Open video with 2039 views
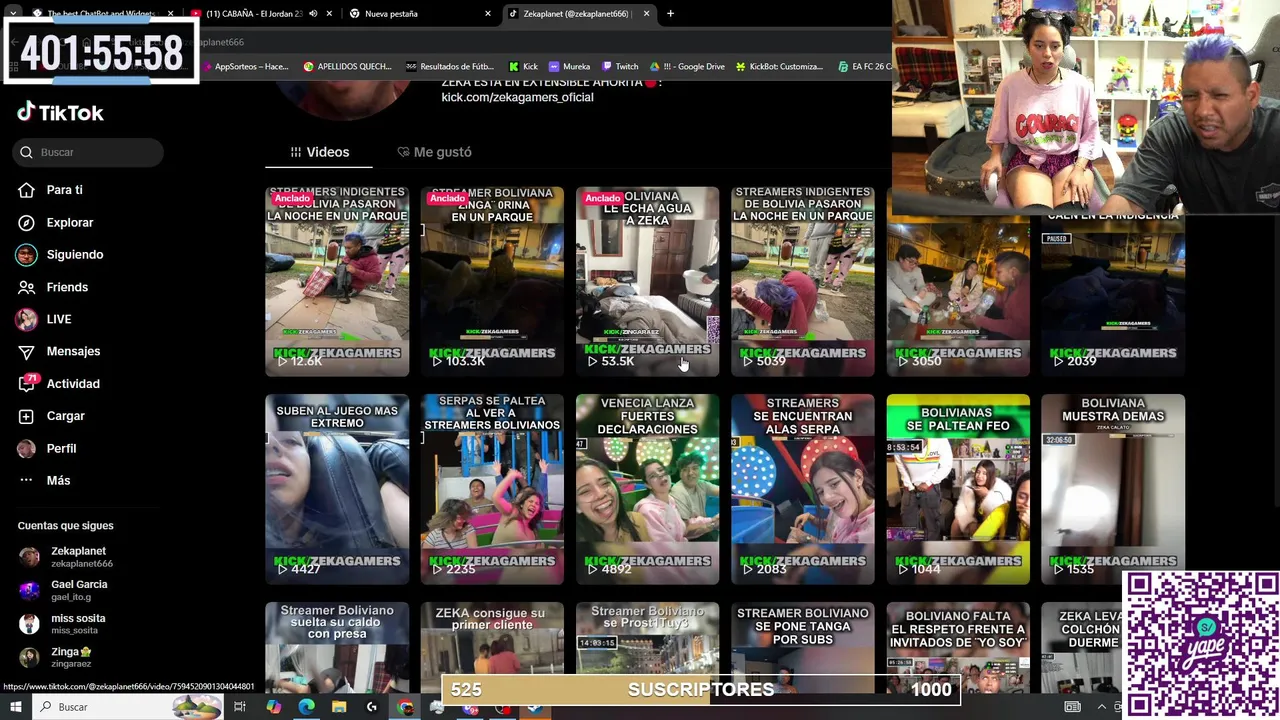The height and width of the screenshot is (720, 1280). tap(1113, 297)
